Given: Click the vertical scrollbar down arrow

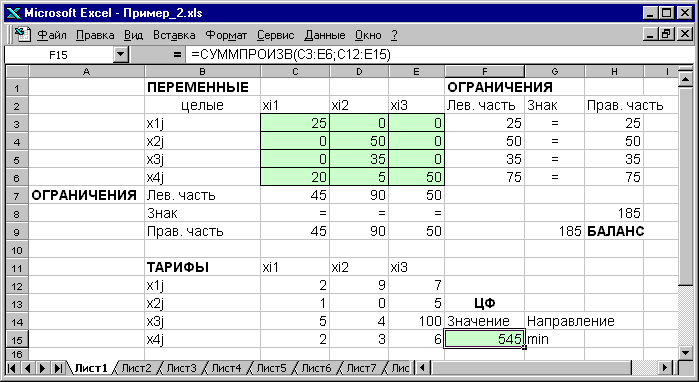Looking at the screenshot, I should [x=685, y=352].
